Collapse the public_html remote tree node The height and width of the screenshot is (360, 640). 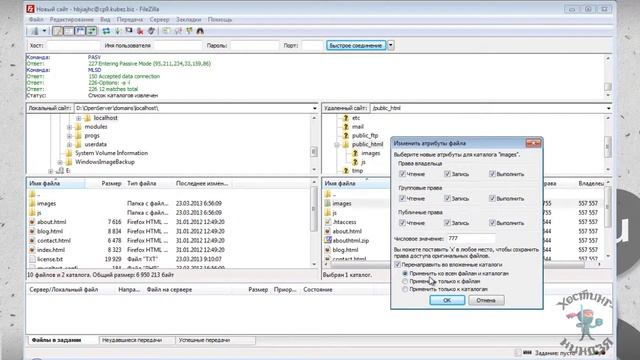click(x=337, y=144)
